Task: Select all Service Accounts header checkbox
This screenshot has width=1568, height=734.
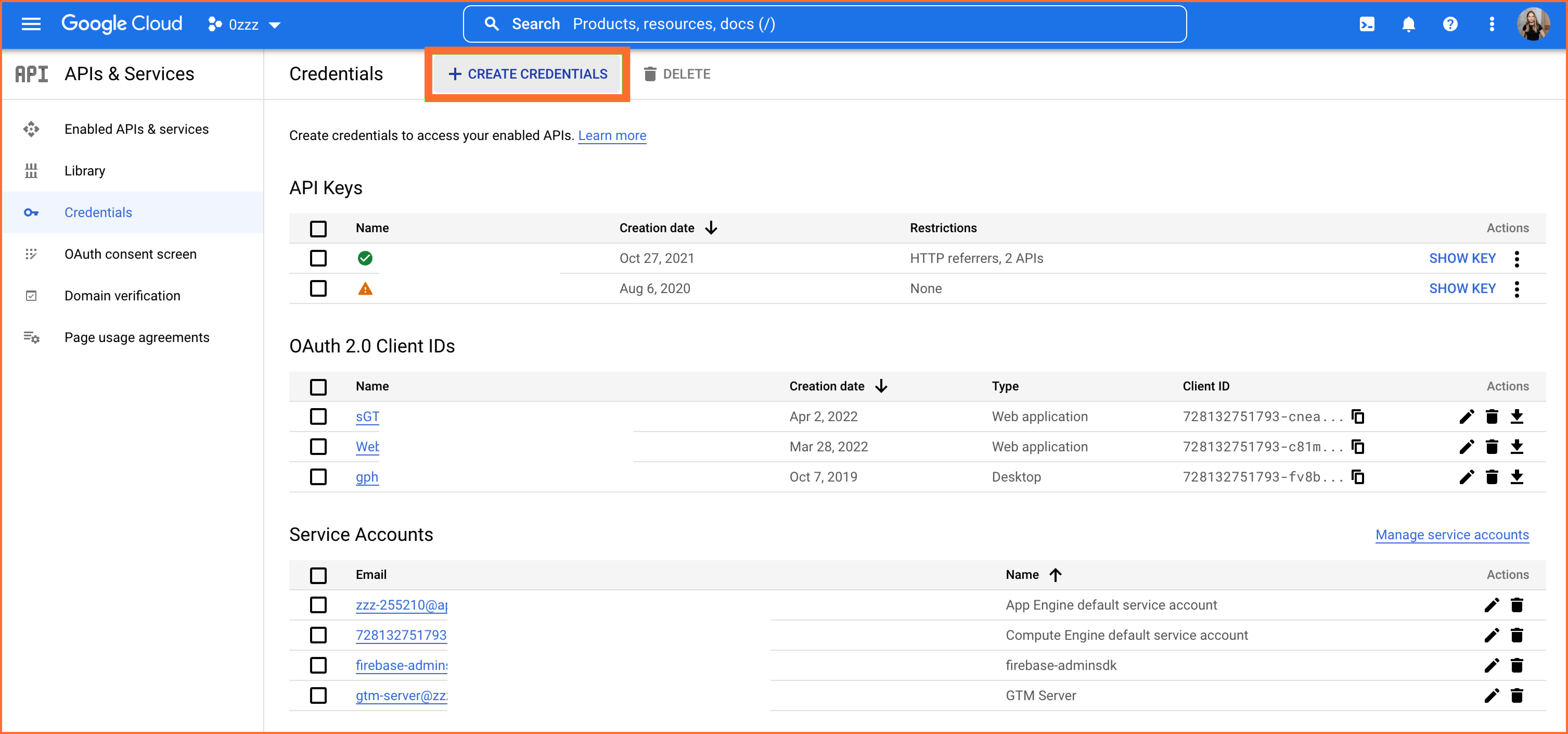Action: [318, 576]
